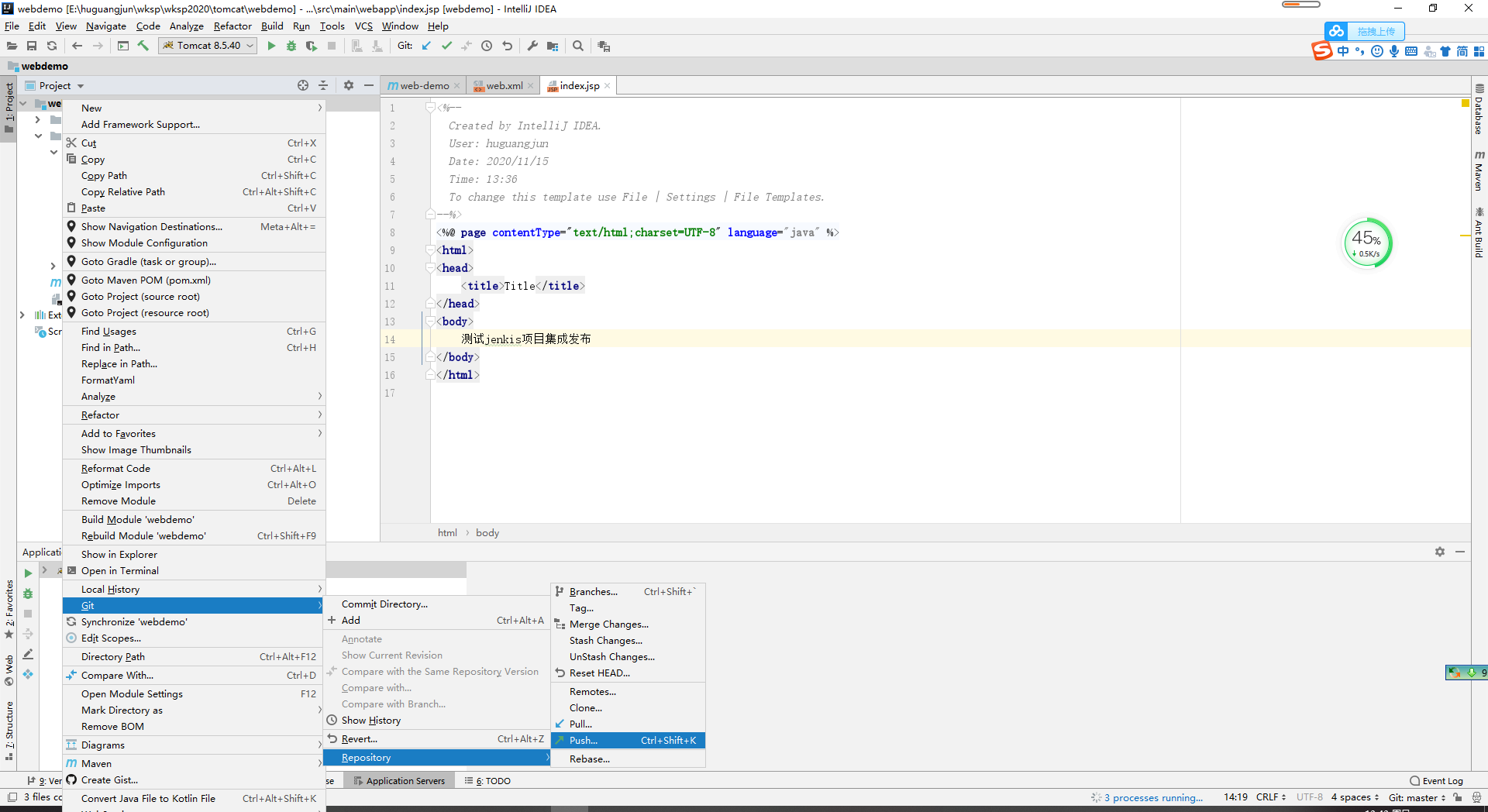This screenshot has height=812, width=1488.
Task: Open the Tomcat 8.5.40 run configuration dropdown
Action: pyautogui.click(x=208, y=46)
